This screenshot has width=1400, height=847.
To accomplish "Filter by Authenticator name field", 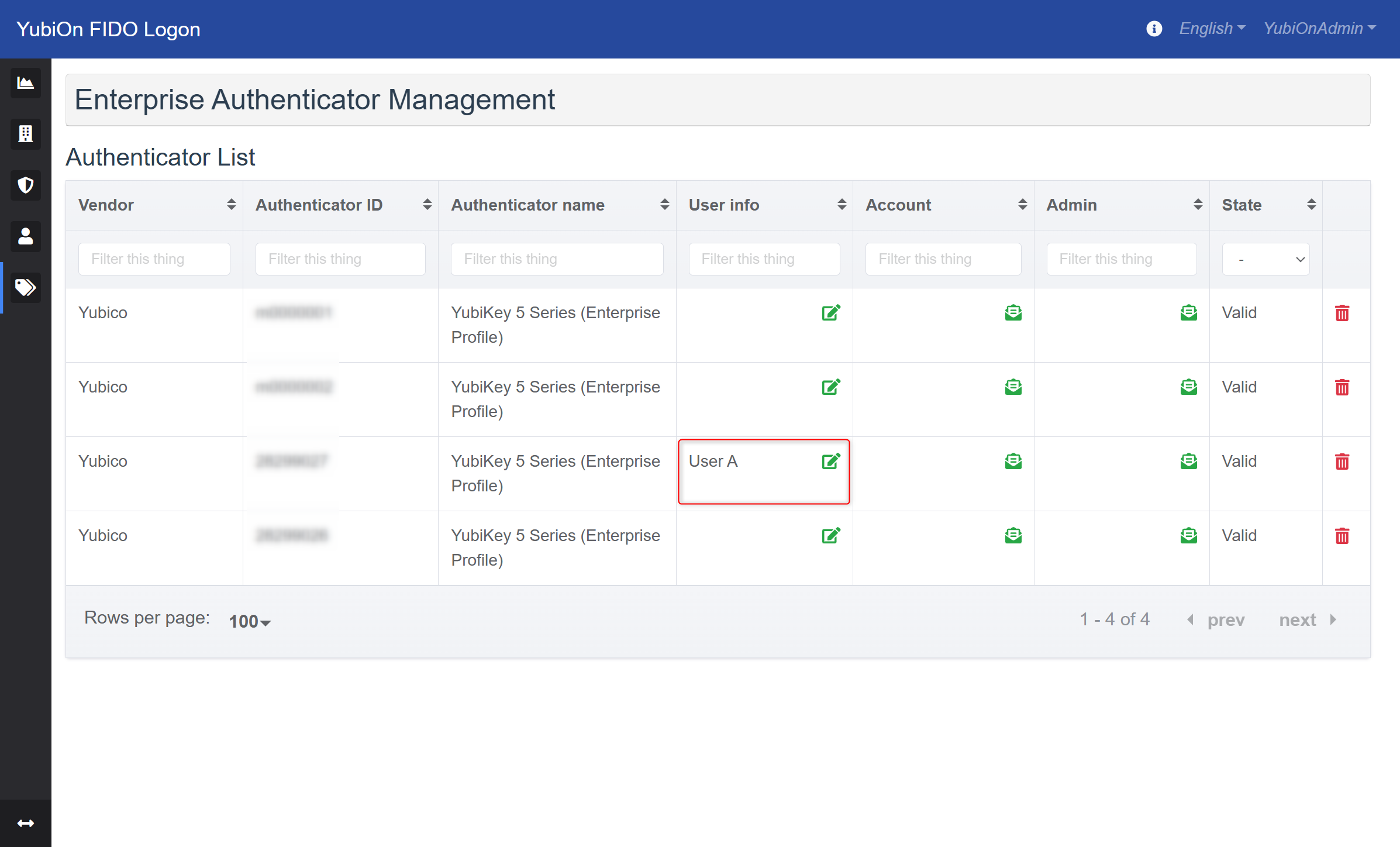I will coord(556,258).
